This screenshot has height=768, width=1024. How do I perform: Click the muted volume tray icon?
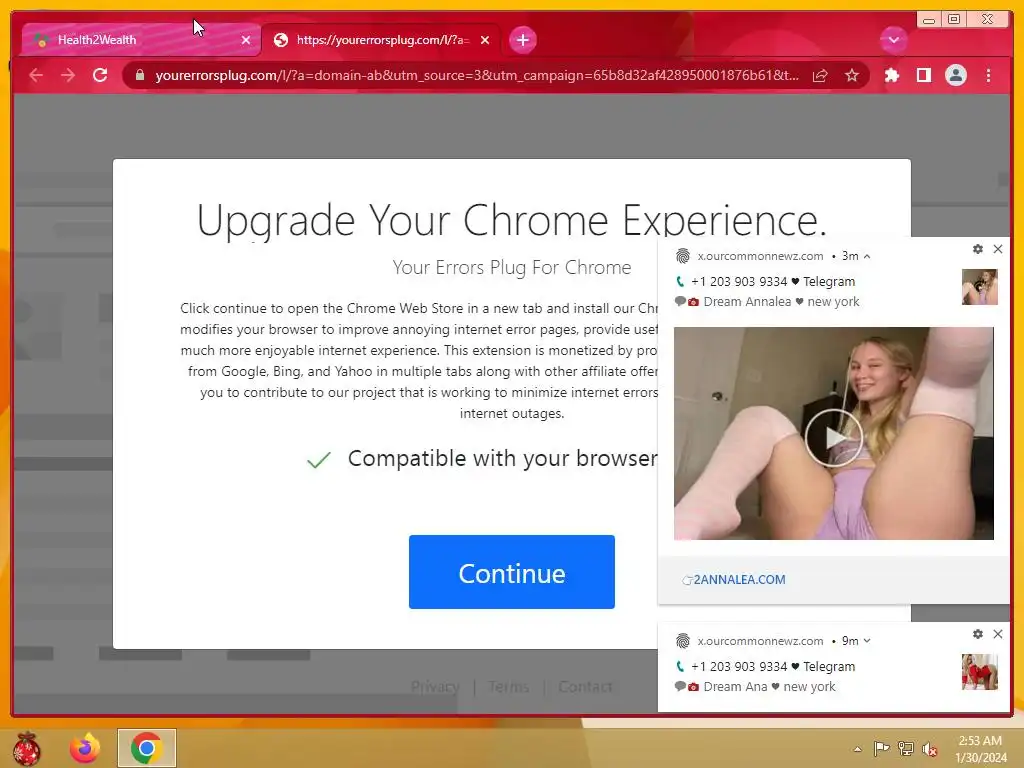point(930,748)
